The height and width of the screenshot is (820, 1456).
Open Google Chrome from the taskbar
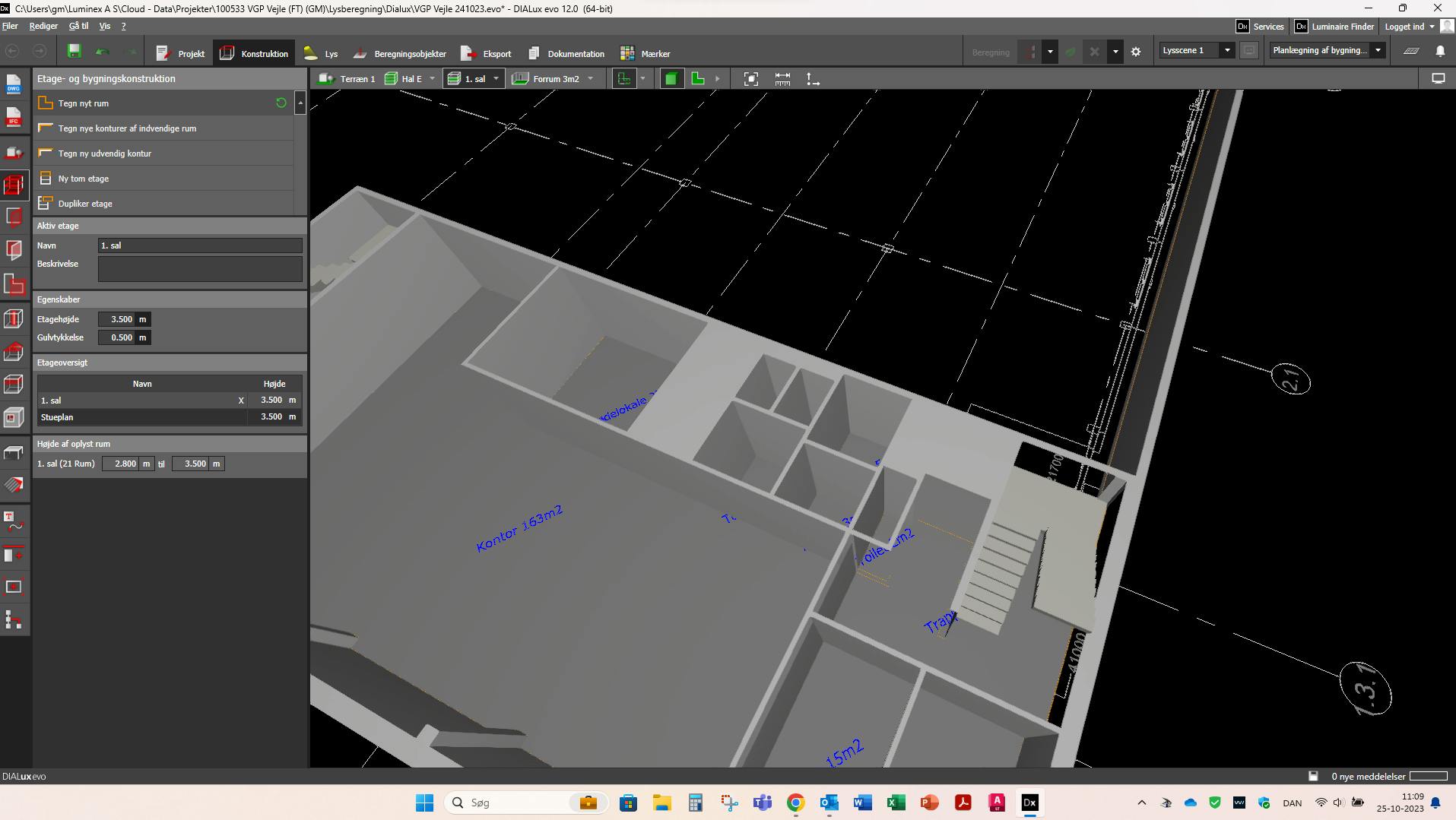795,803
